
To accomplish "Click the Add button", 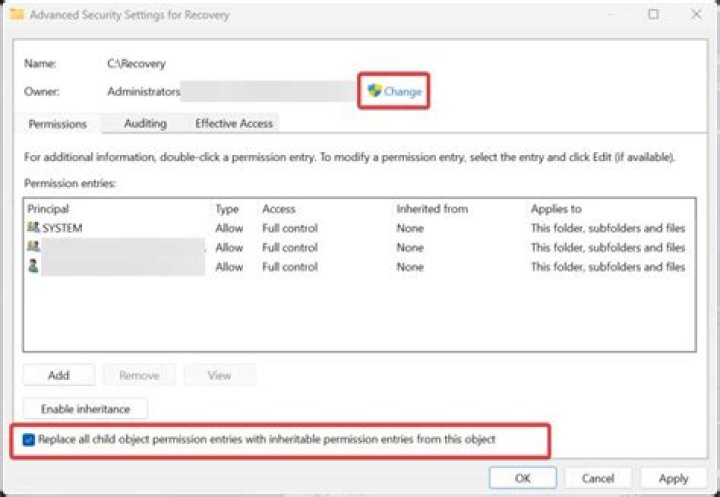I will pos(59,375).
